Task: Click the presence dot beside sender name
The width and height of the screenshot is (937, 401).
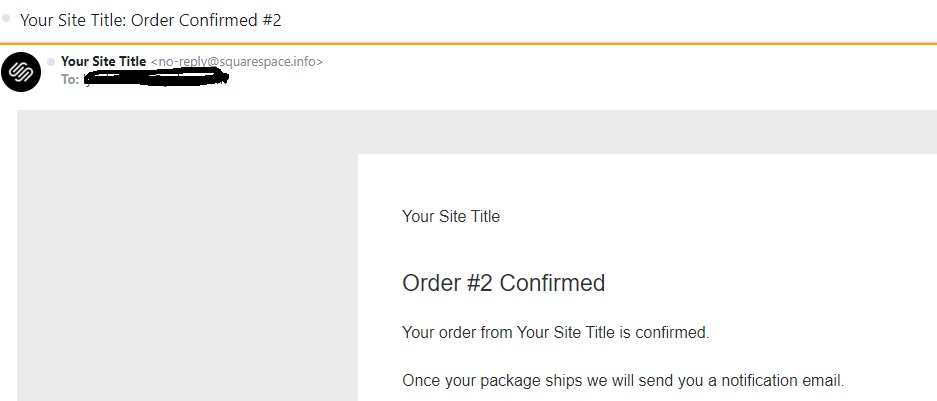Action: point(51,62)
